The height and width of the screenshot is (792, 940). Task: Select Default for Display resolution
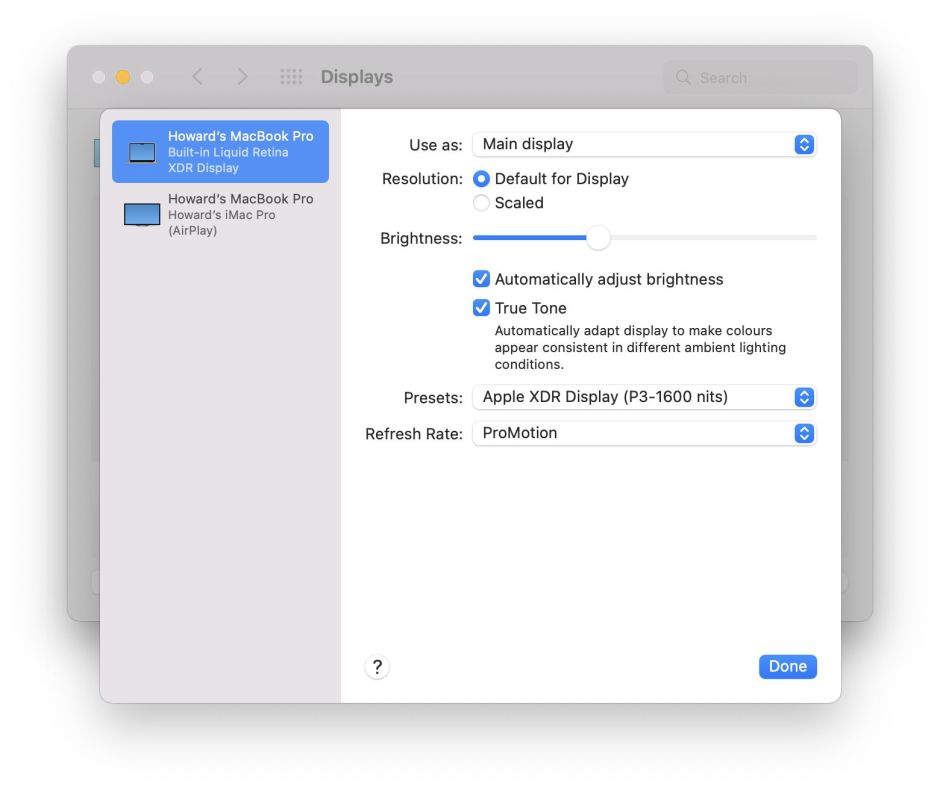pos(482,179)
